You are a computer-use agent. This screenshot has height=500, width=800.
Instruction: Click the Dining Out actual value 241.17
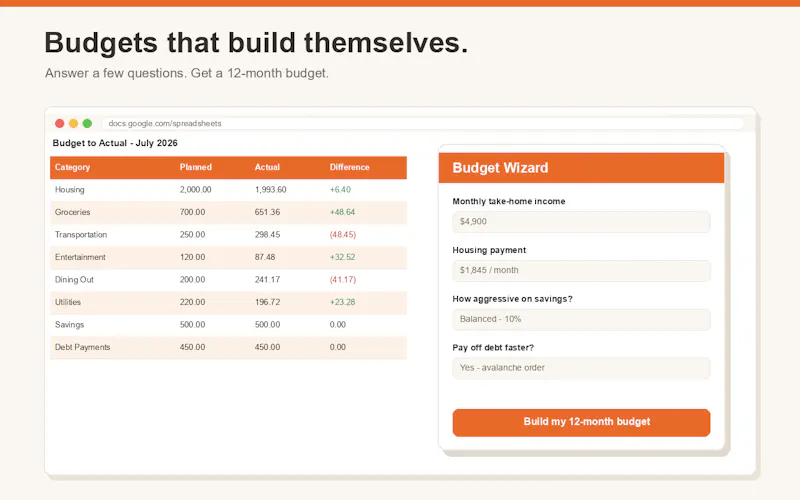[267, 280]
